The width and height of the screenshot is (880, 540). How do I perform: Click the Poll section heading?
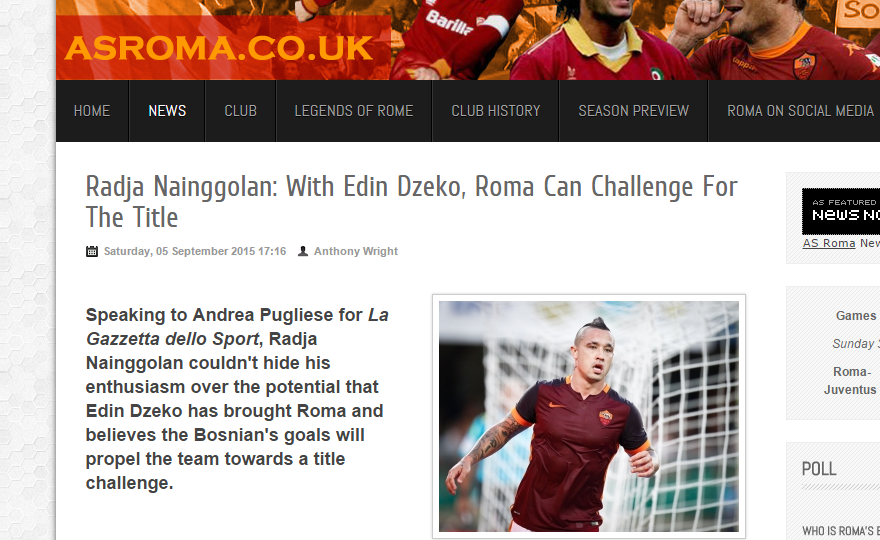point(819,469)
